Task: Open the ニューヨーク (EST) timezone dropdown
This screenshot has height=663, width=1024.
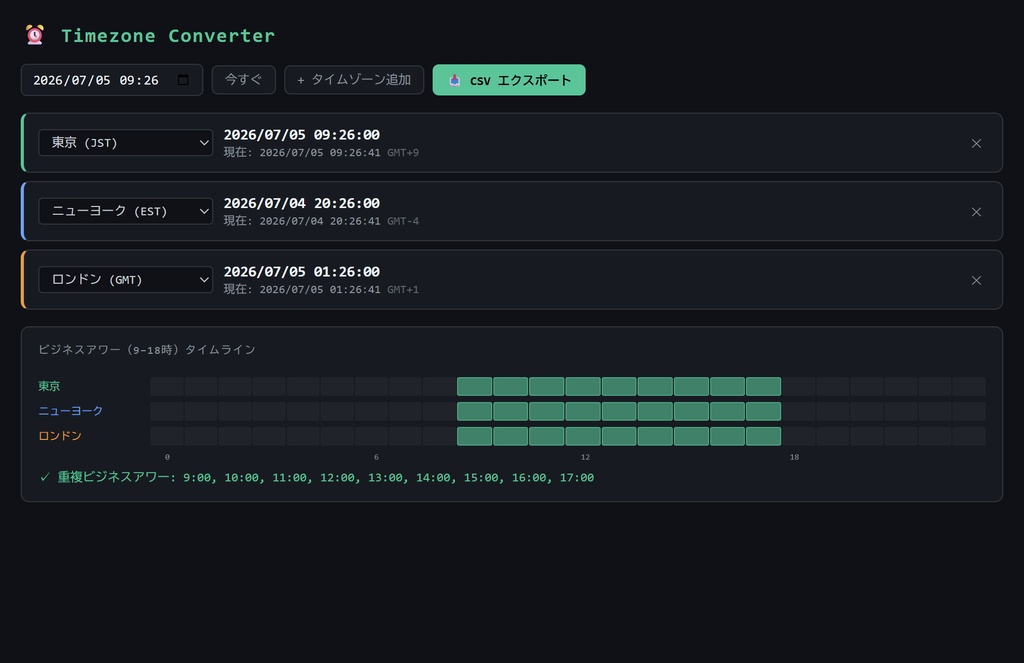Action: 125,211
